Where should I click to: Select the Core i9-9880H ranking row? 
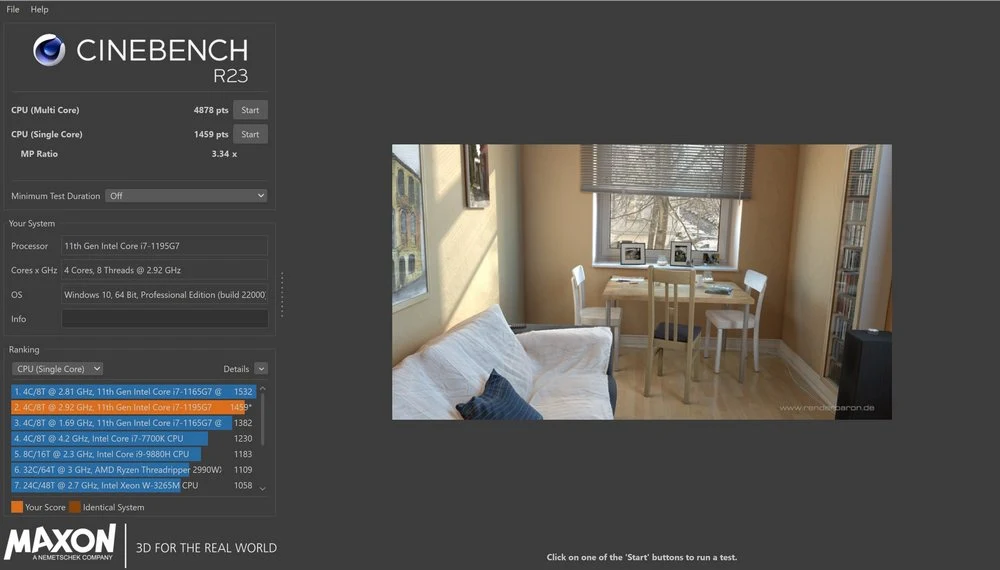click(133, 454)
